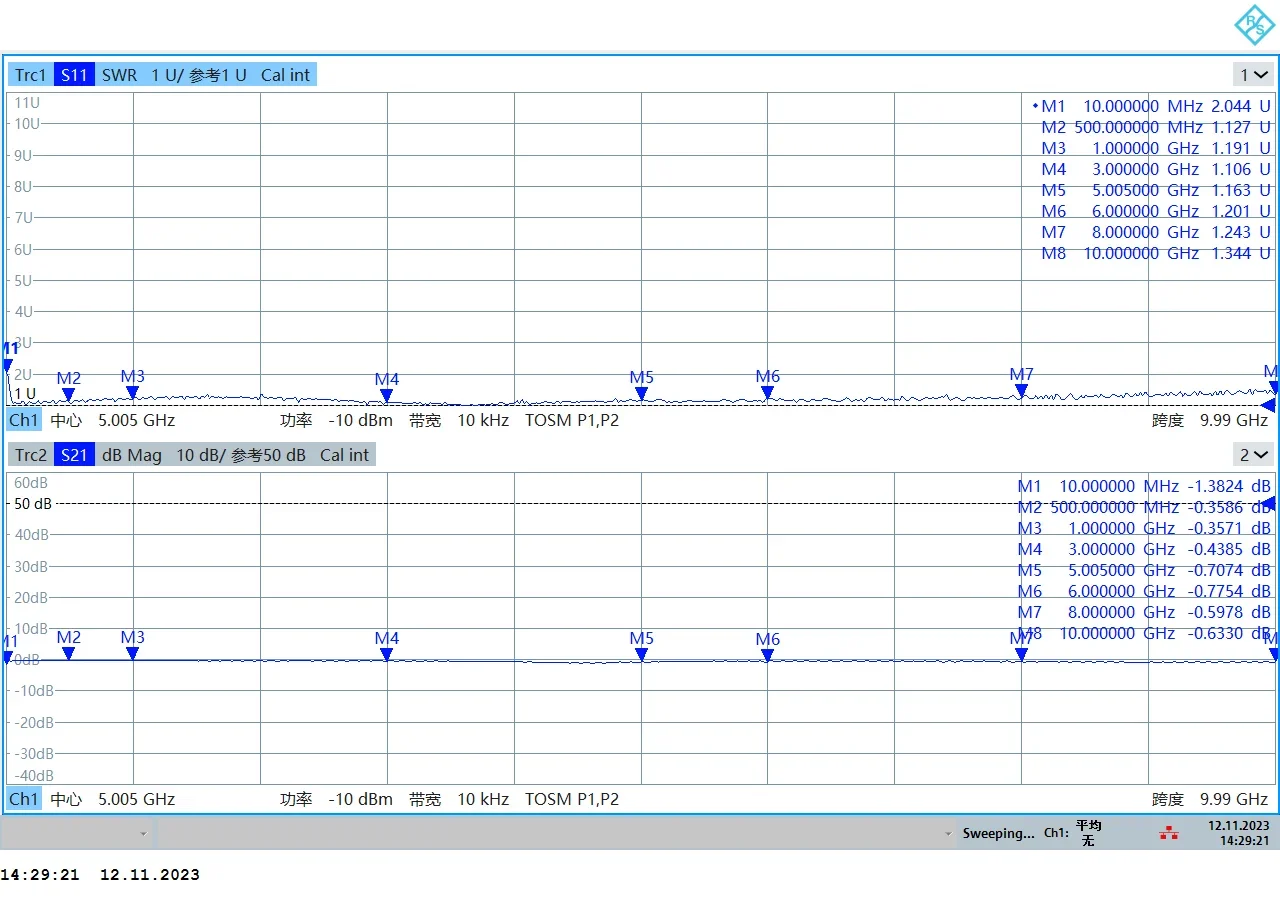The height and width of the screenshot is (900, 1280).
Task: Select marker M6 triangle on the S21 trace
Action: tap(767, 656)
